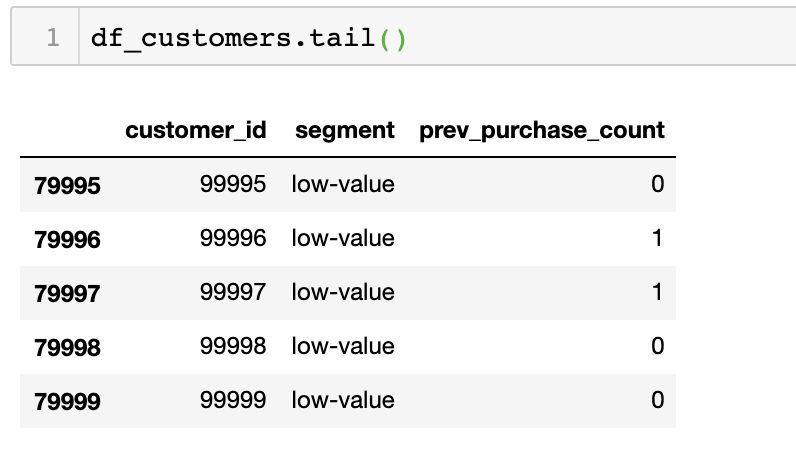Select customer_id value 99995
Image resolution: width=796 pixels, height=450 pixels.
click(233, 184)
